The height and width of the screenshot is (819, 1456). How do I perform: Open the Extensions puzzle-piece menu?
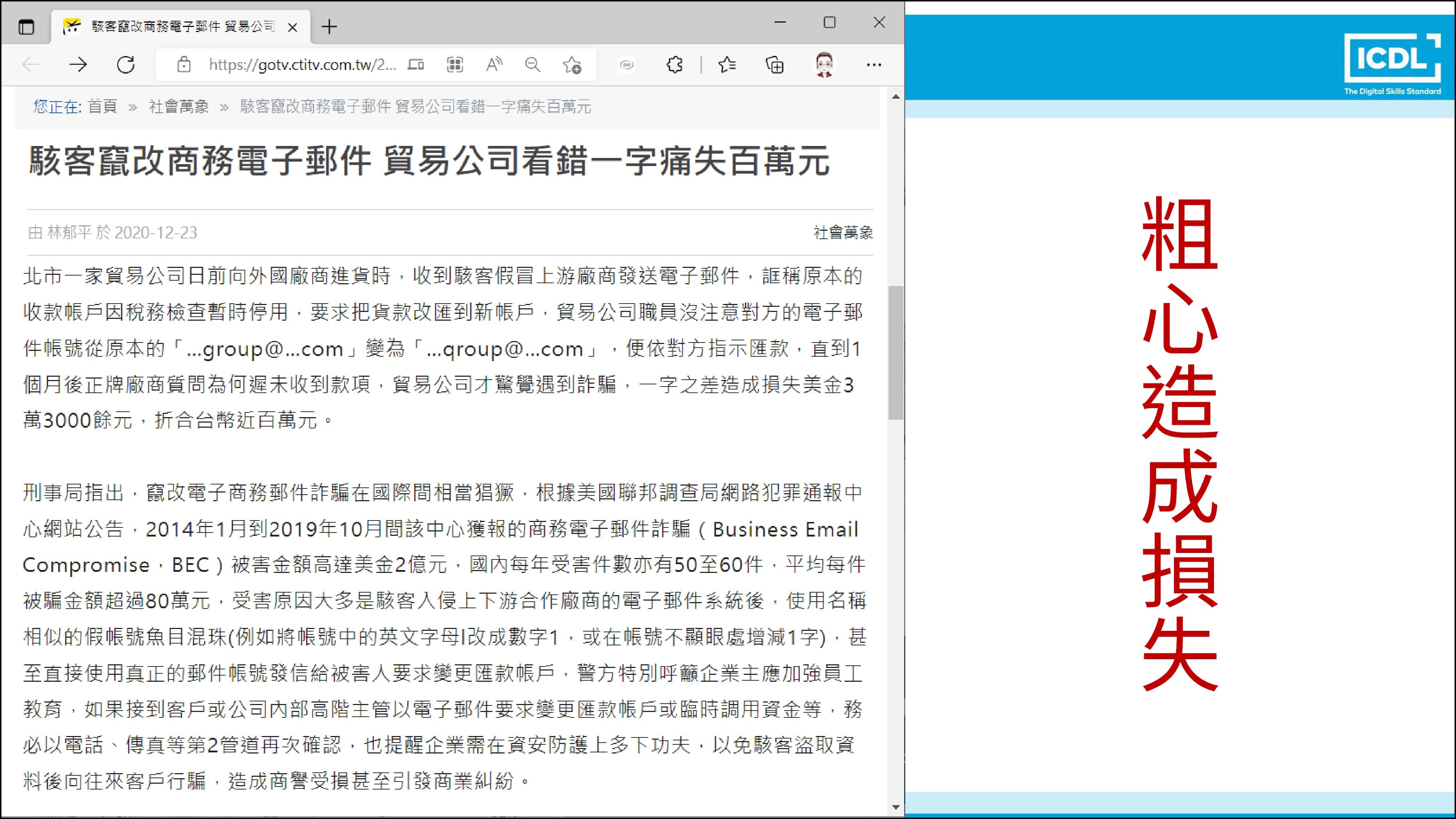click(674, 65)
